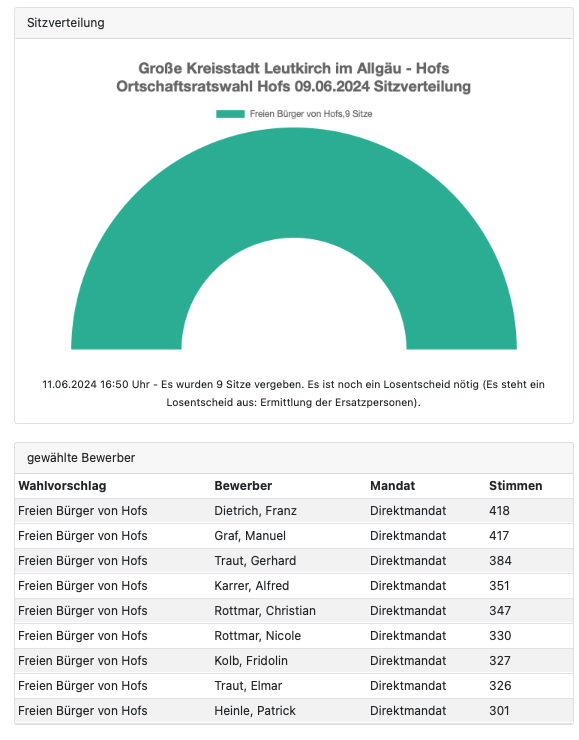Click the row for Graf, Manuel
Screen dimensions: 579x740
(x=294, y=536)
